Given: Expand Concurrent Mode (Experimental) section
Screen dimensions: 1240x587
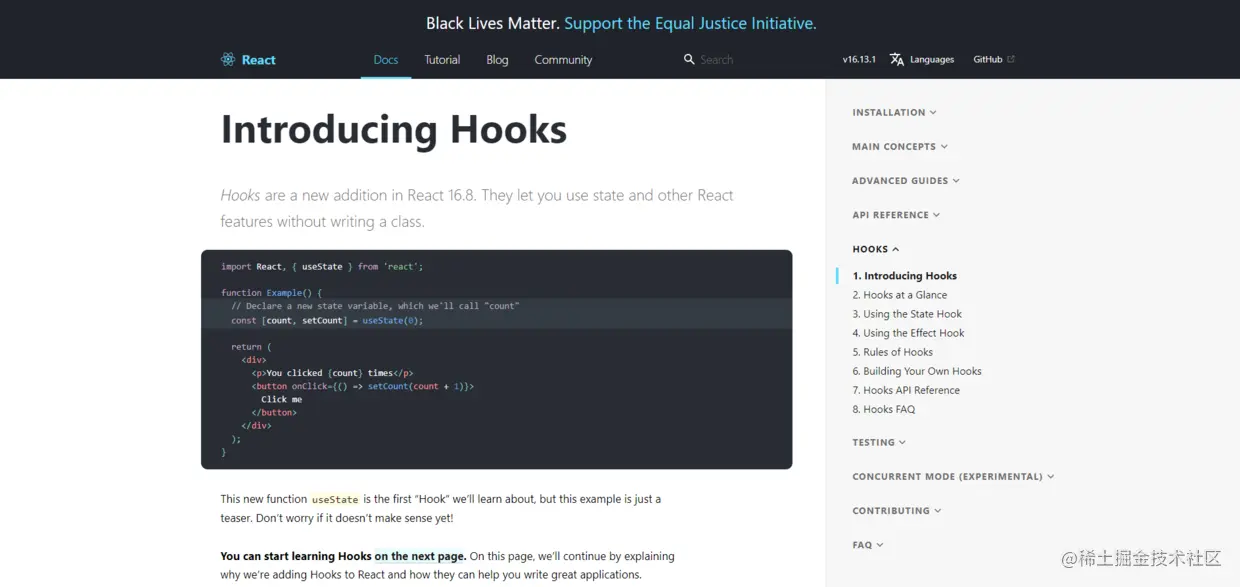Looking at the screenshot, I should (953, 477).
